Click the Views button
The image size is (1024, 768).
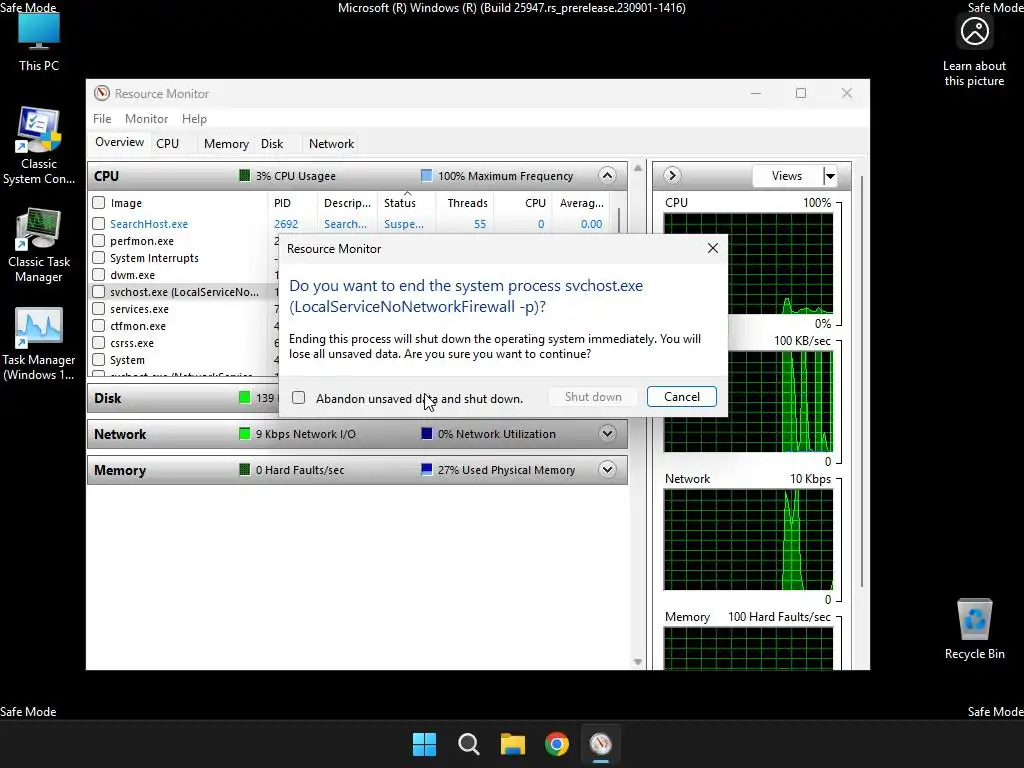[787, 176]
